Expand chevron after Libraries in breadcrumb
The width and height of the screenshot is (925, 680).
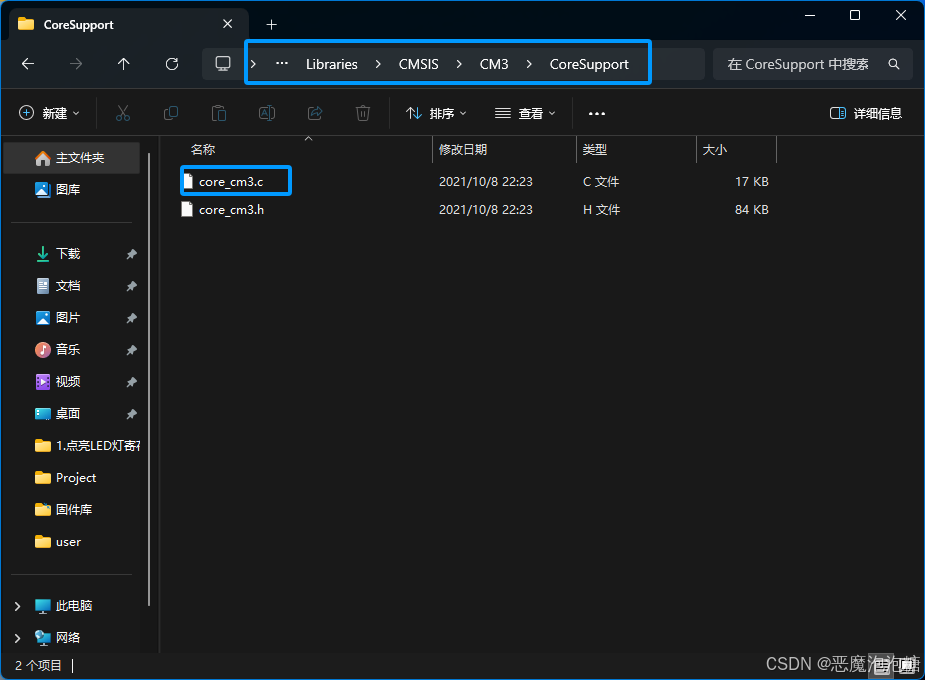378,64
